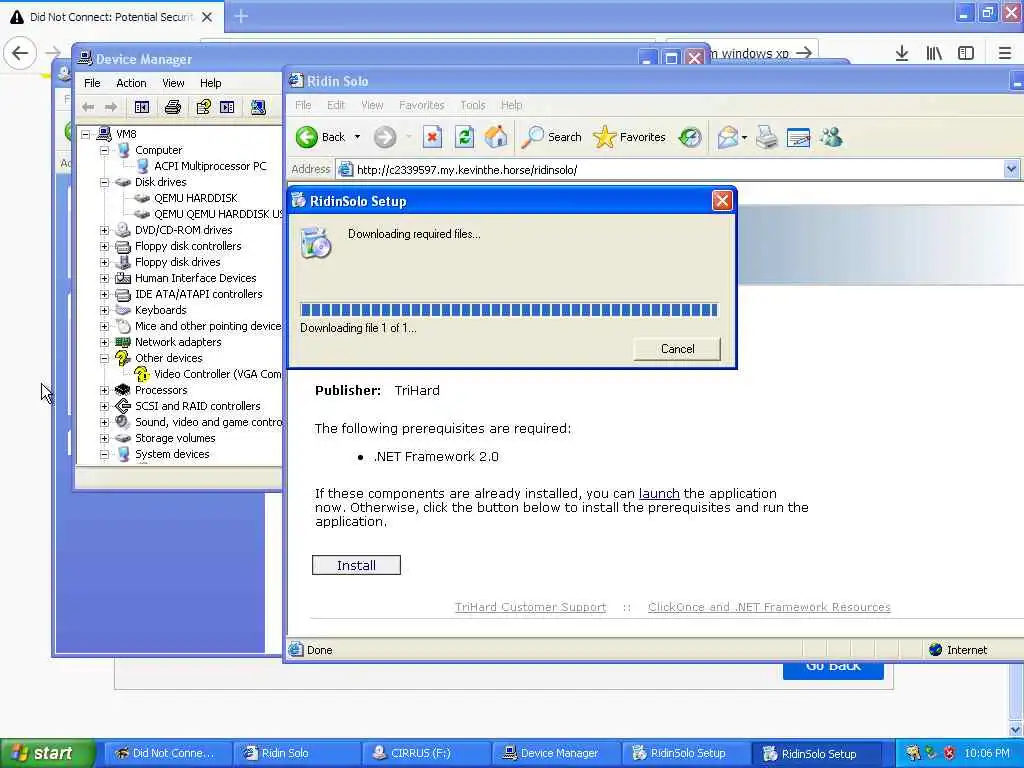Close the RidinSolo Setup dialog

pos(722,200)
